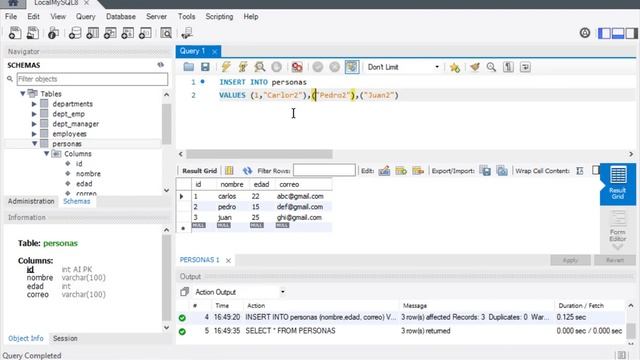
Task: Refresh the result grid data
Action: 247,171
